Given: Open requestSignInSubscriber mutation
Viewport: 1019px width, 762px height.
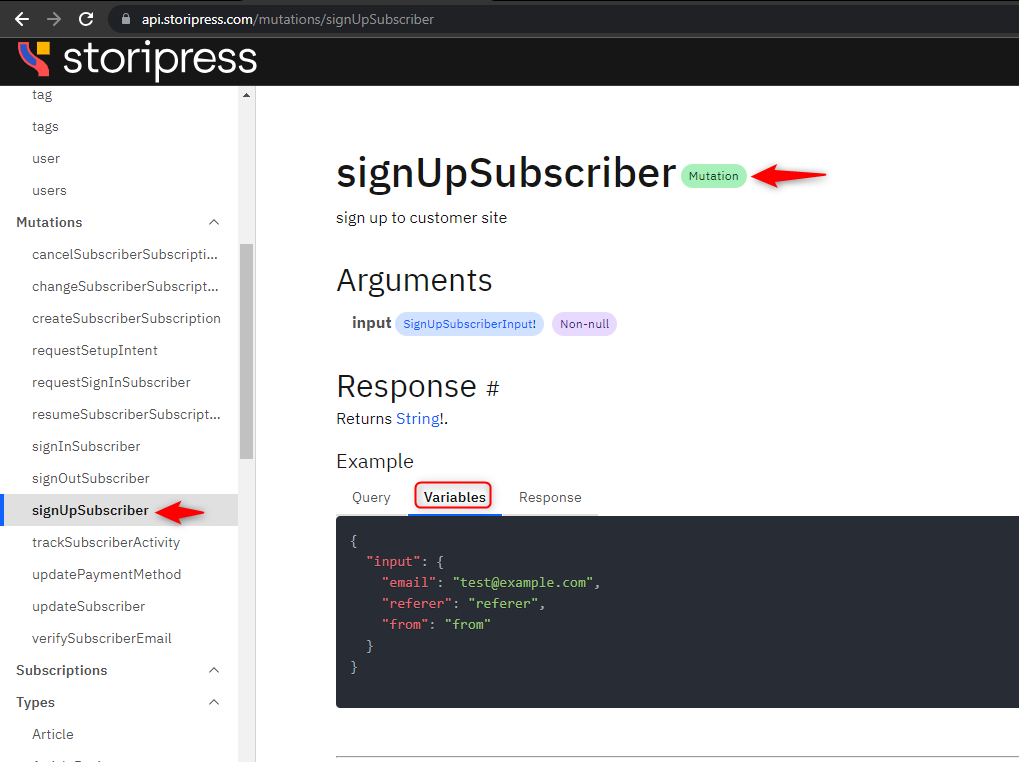Looking at the screenshot, I should pos(111,382).
